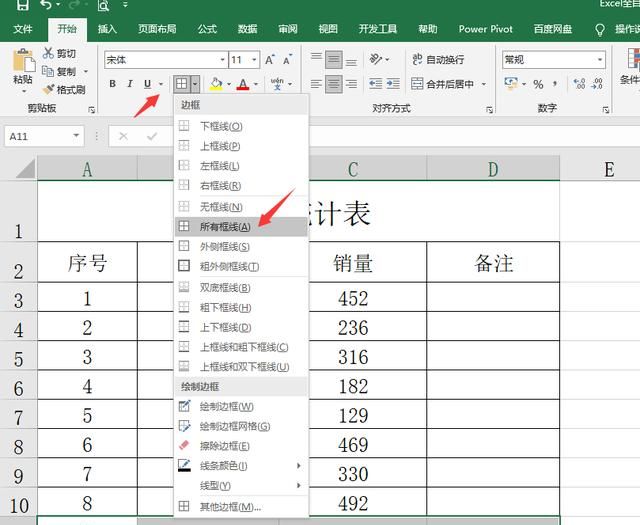Click the middle align icon
Screen dimensions: 640x525
(334, 60)
